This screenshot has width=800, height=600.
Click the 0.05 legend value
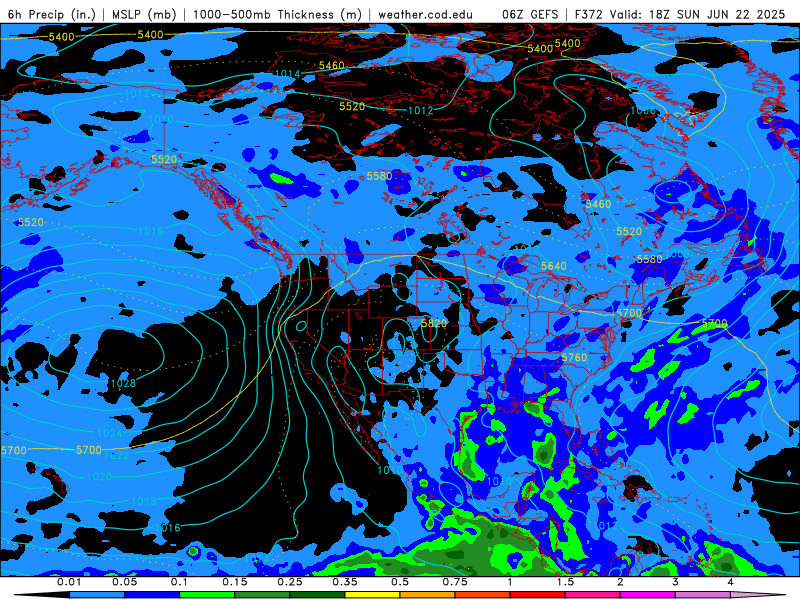point(124,582)
